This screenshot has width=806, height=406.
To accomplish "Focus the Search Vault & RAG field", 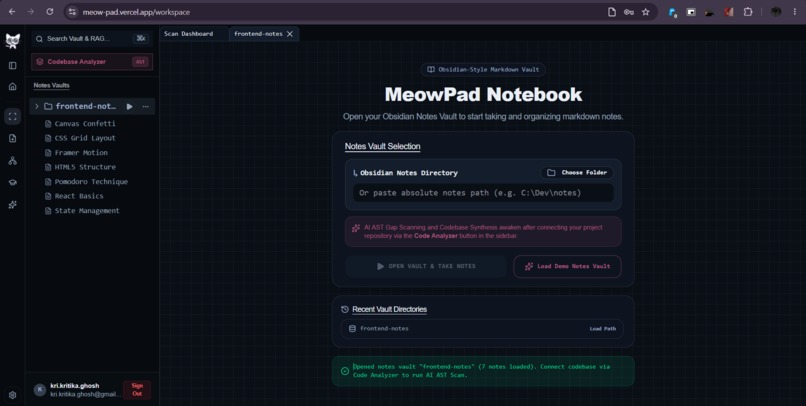I will point(92,39).
